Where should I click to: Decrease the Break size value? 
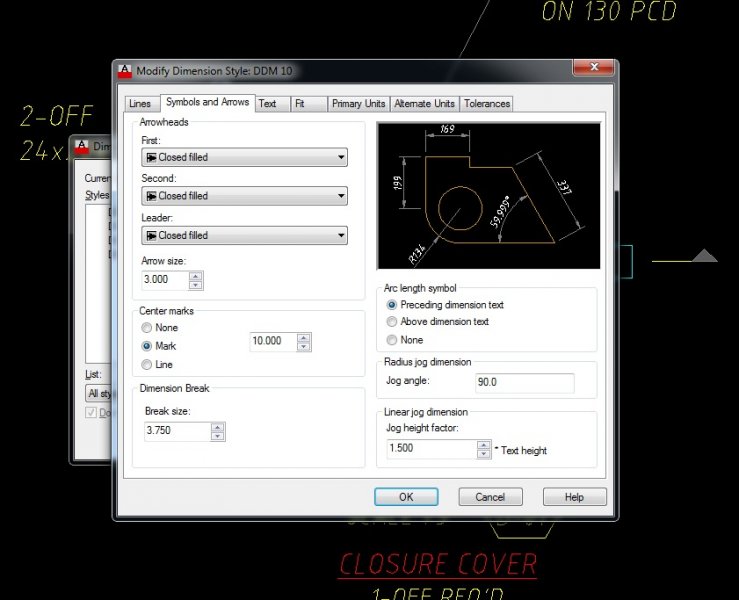[x=217, y=436]
